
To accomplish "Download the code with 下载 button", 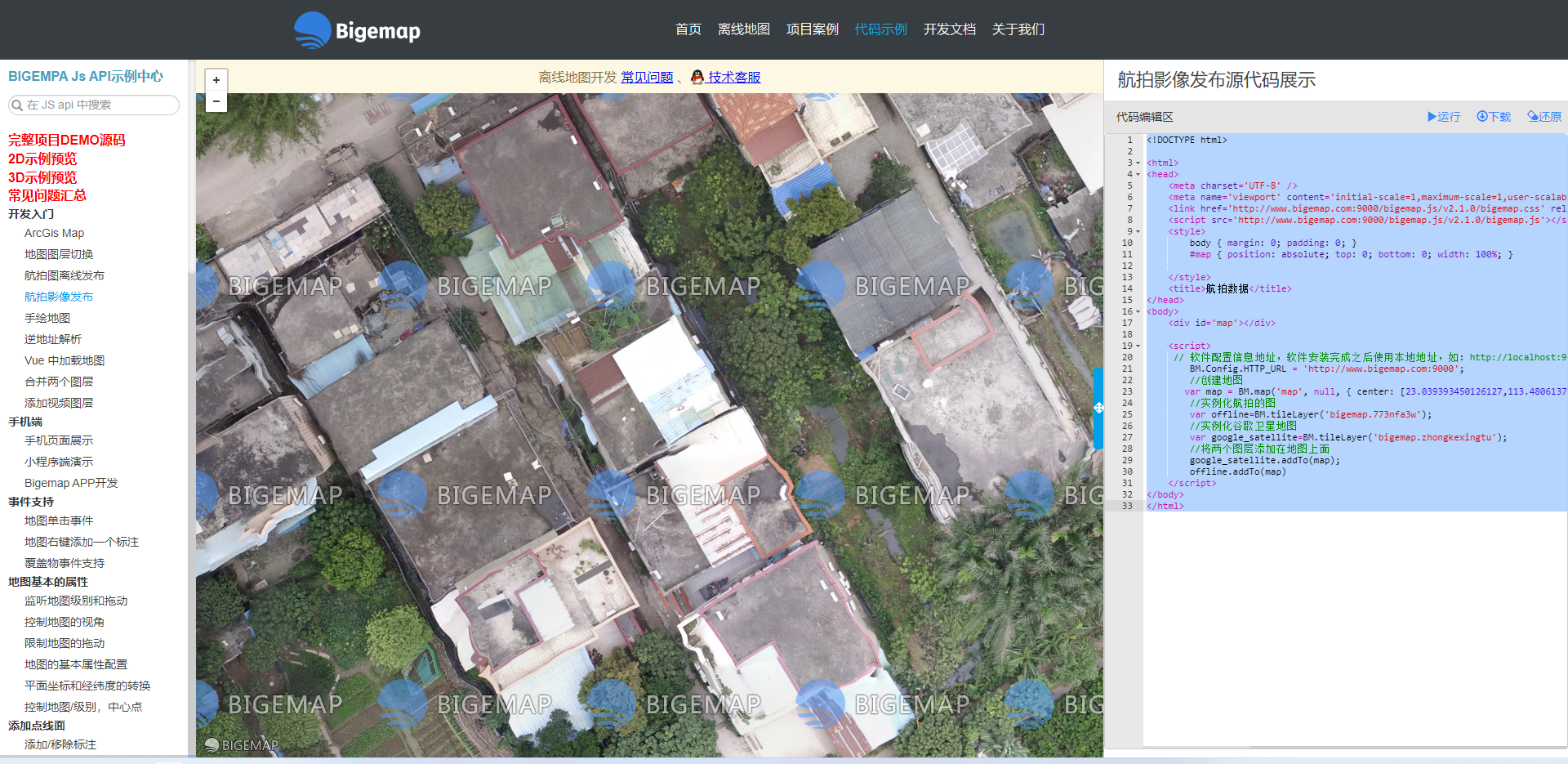I will (1494, 117).
